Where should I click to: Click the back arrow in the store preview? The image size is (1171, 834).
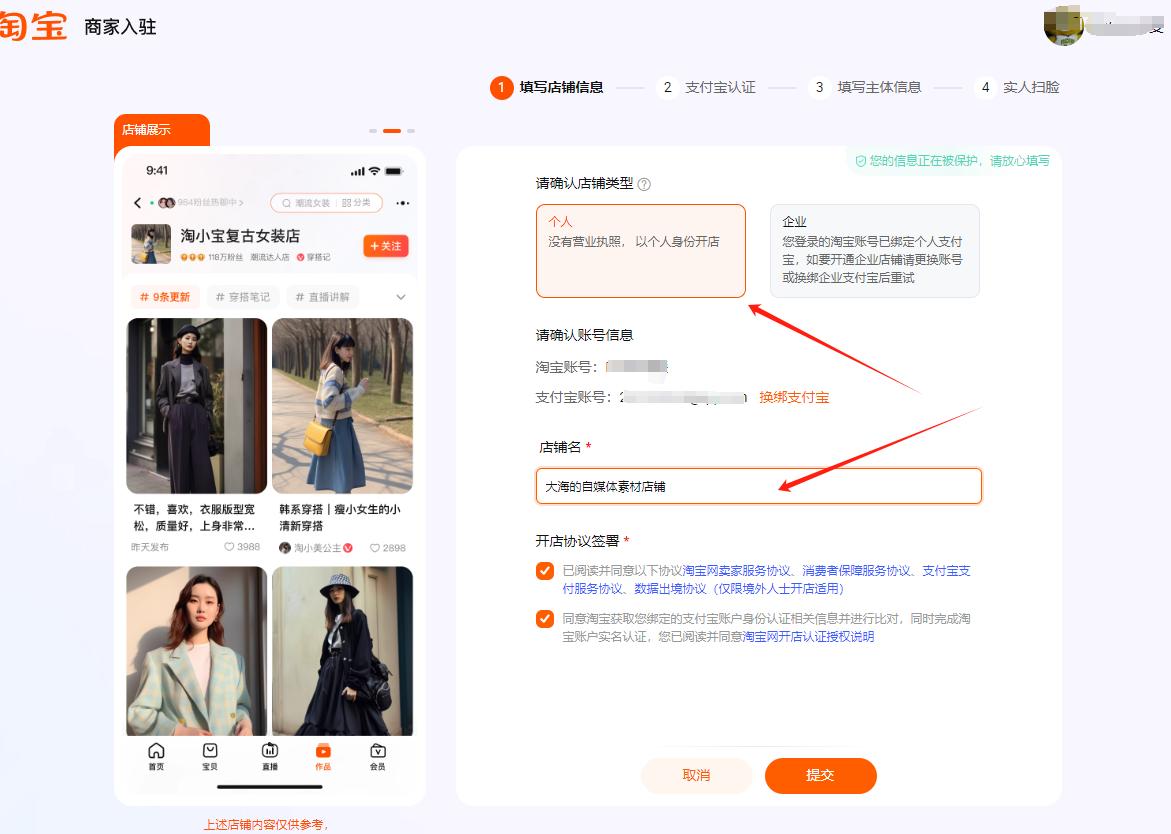(138, 203)
